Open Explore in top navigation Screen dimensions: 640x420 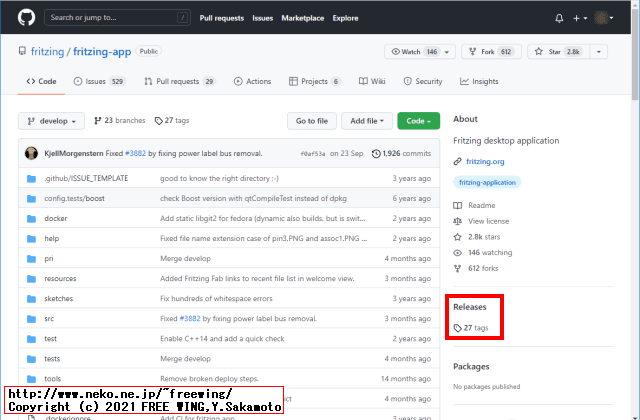345,18
